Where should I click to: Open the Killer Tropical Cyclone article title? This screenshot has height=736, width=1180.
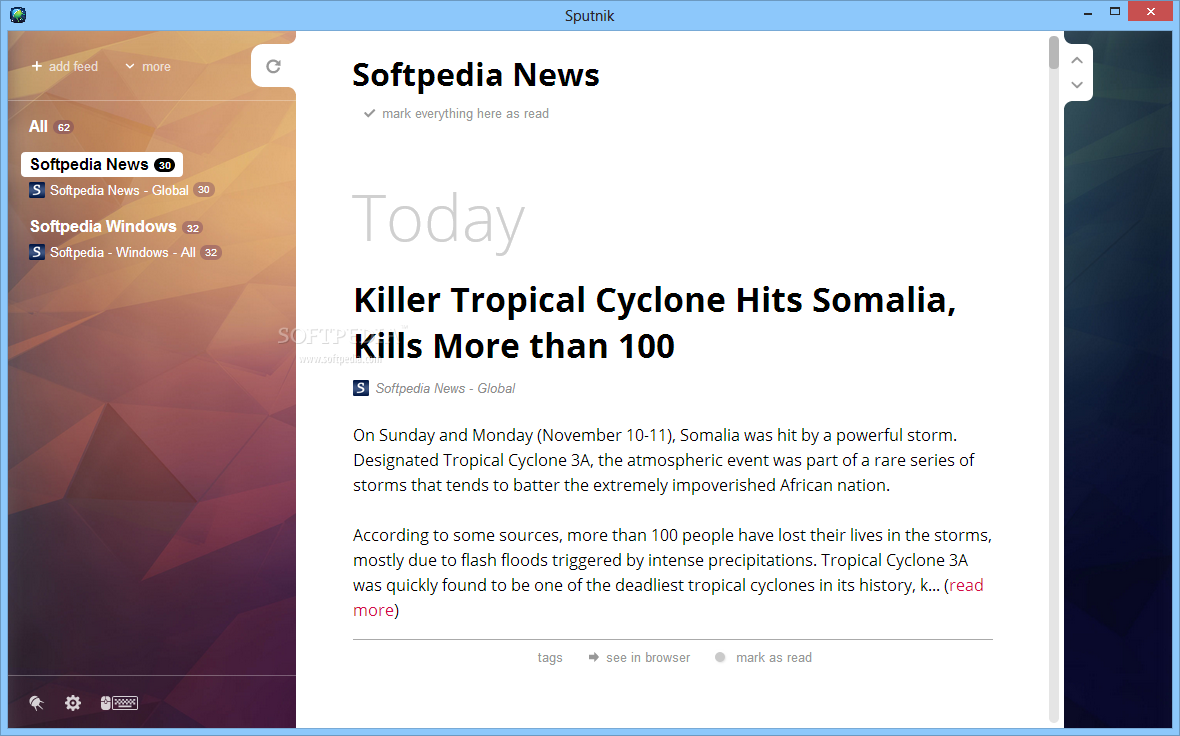[655, 323]
